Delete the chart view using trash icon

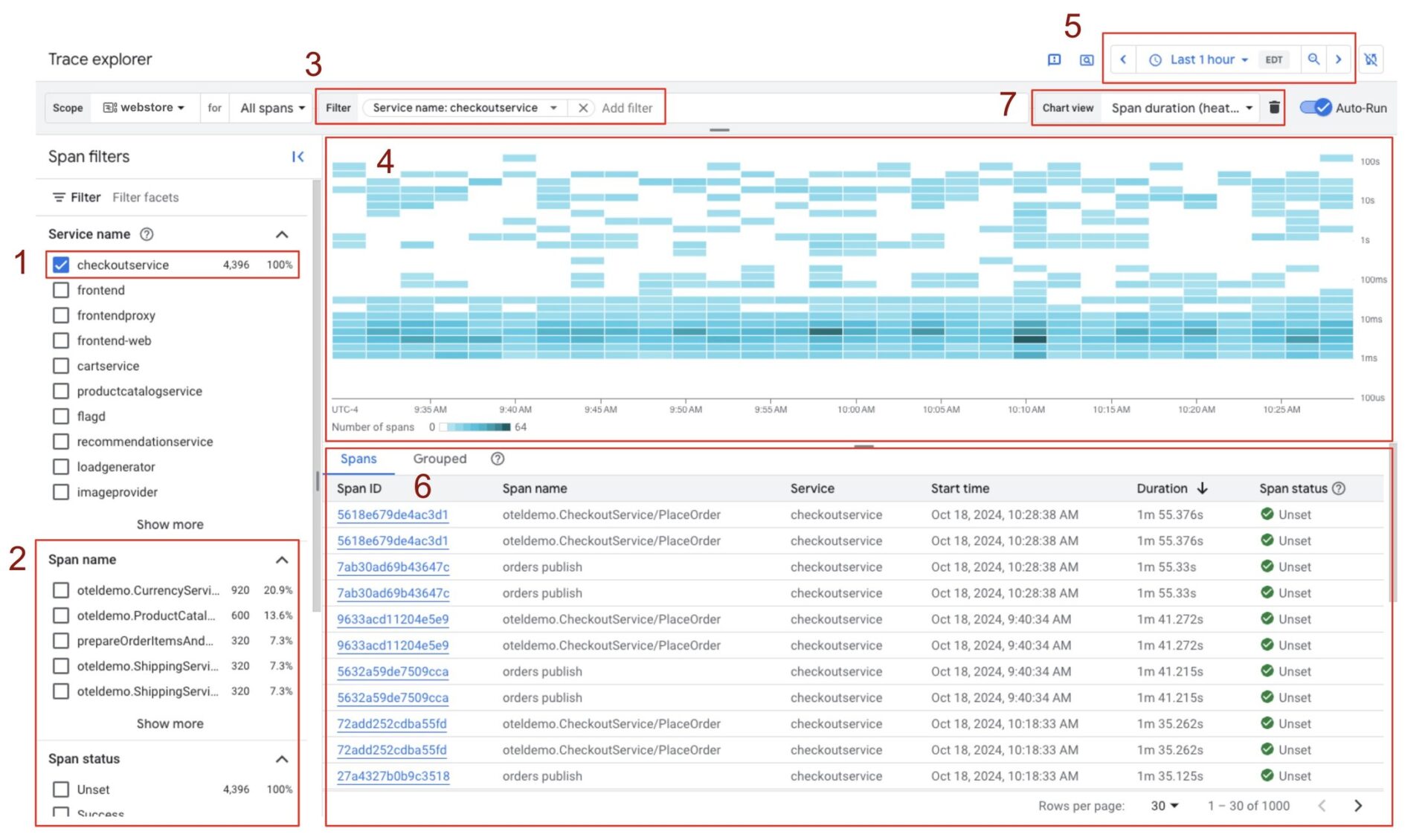click(1274, 108)
